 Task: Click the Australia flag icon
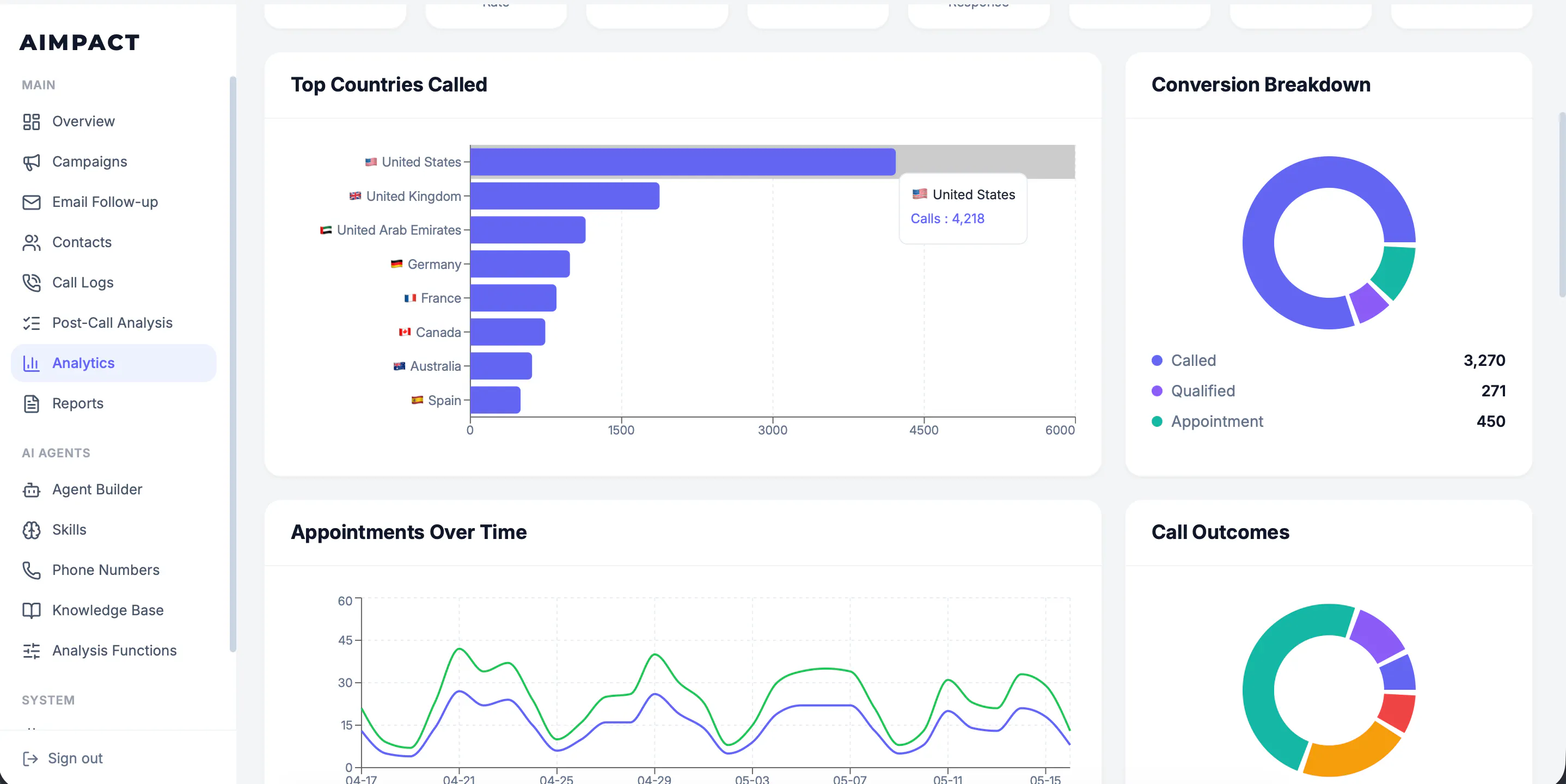(399, 366)
